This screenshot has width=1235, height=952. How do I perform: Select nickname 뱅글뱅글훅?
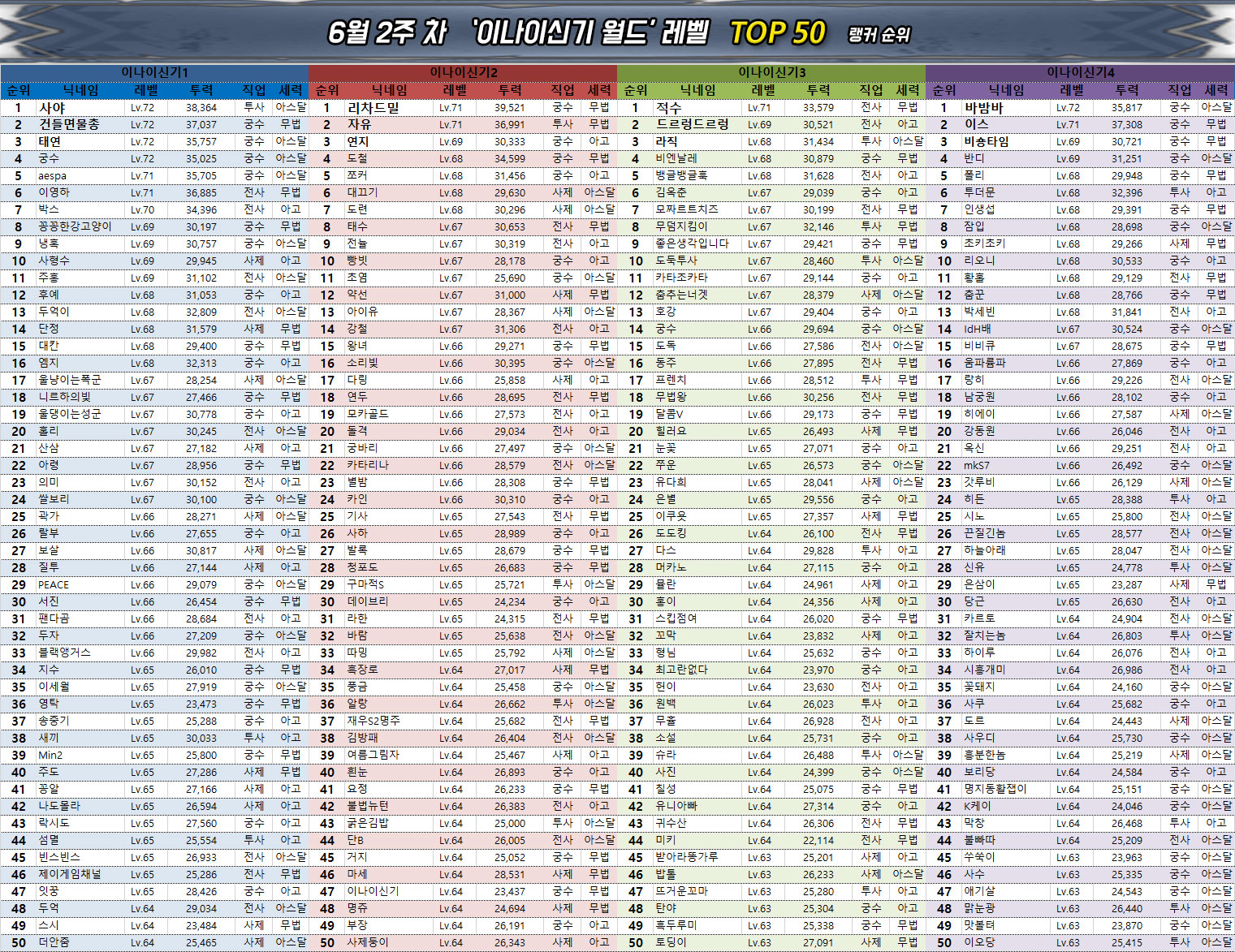(681, 175)
